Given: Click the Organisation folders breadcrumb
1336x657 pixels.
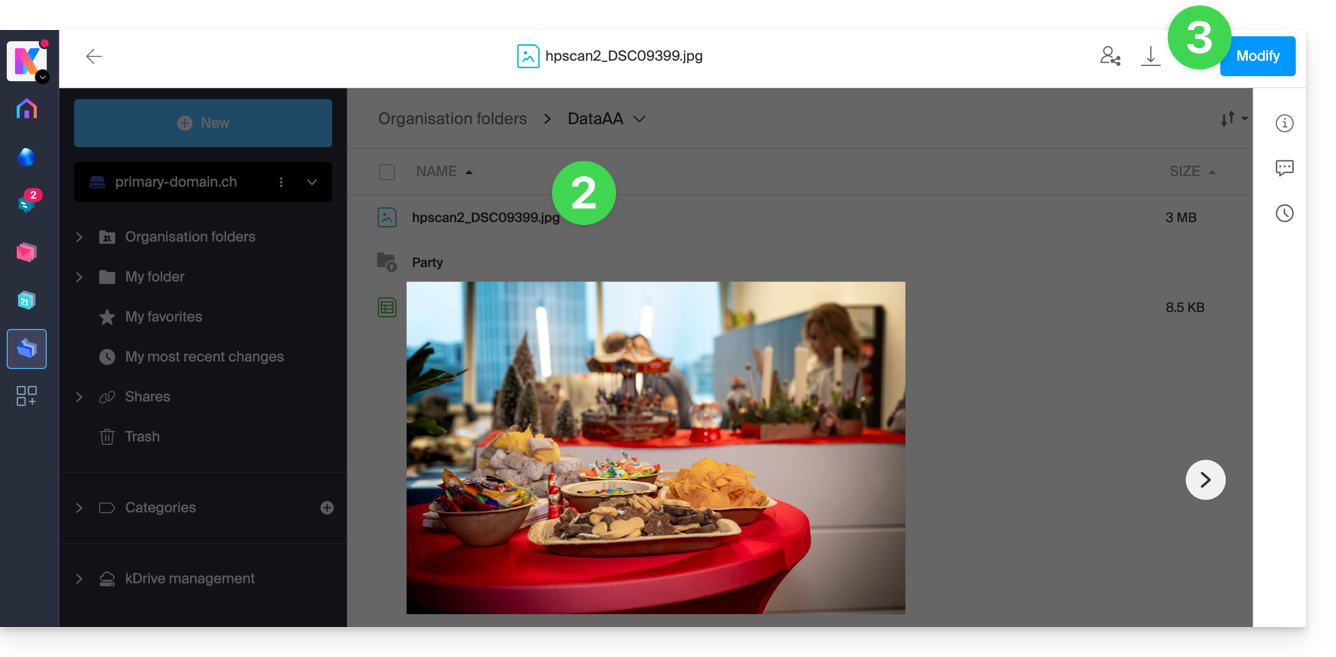Looking at the screenshot, I should pyautogui.click(x=452, y=119).
